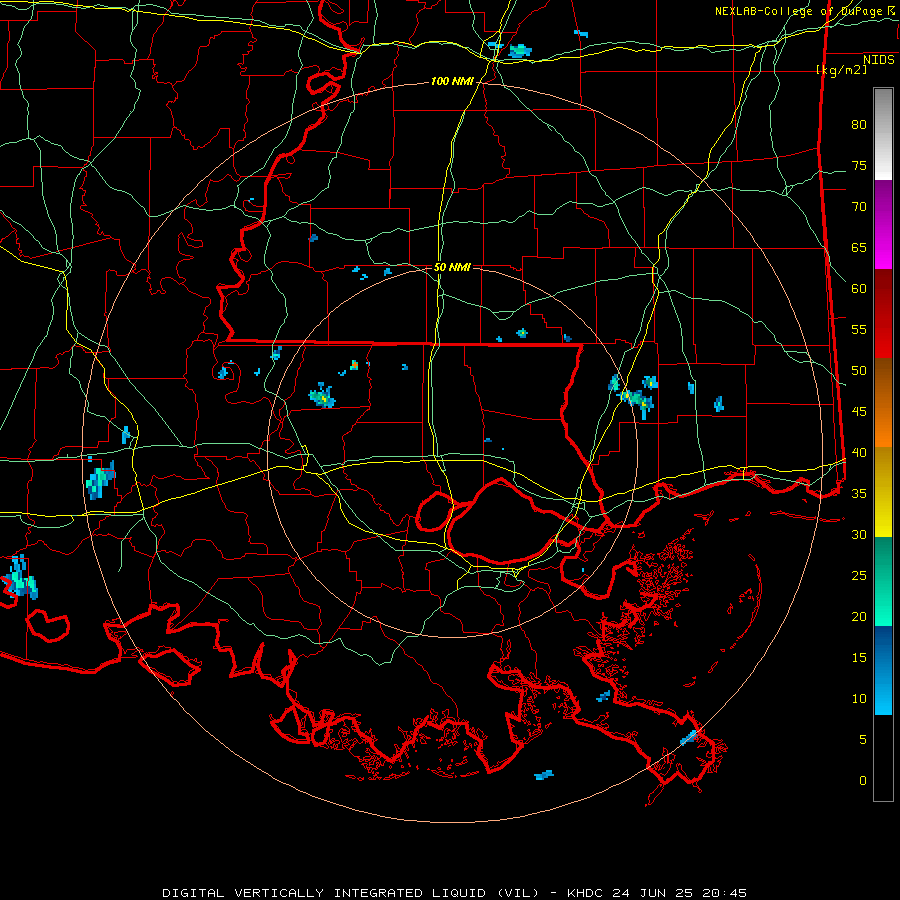Click scale value 75 on the legend
Image resolution: width=900 pixels, height=900 pixels.
click(x=859, y=165)
